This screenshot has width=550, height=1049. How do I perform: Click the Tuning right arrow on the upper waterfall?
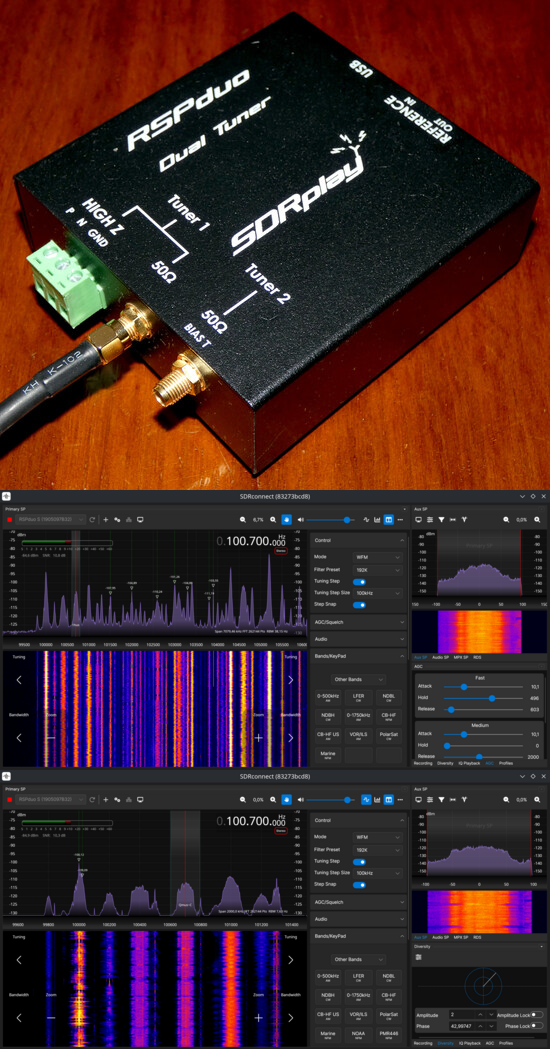click(290, 680)
